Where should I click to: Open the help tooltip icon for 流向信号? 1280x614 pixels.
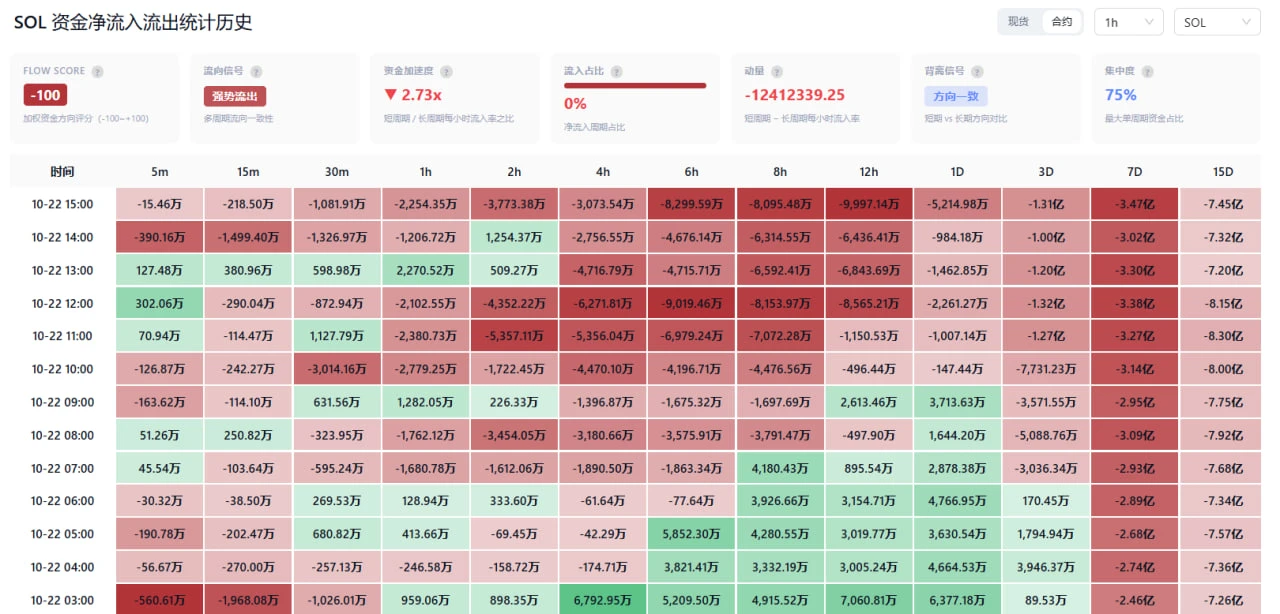pos(256,72)
